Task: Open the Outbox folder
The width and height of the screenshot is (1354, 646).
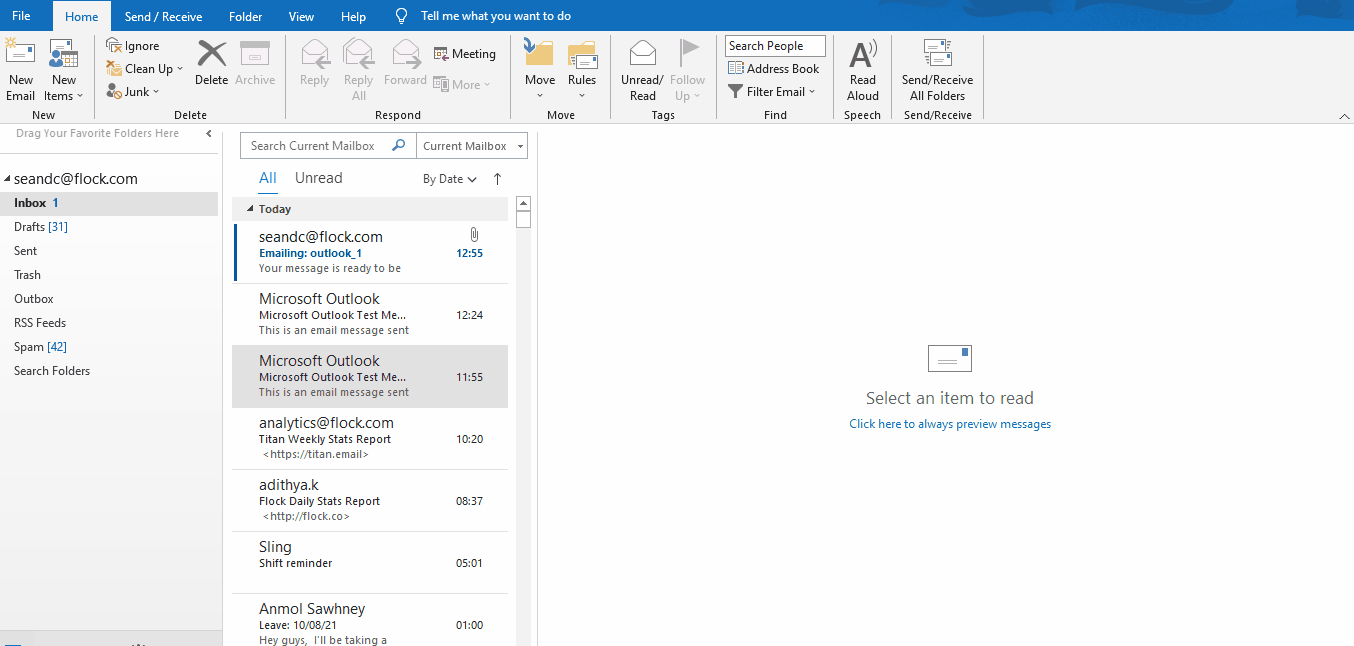Action: pyautogui.click(x=109, y=299)
